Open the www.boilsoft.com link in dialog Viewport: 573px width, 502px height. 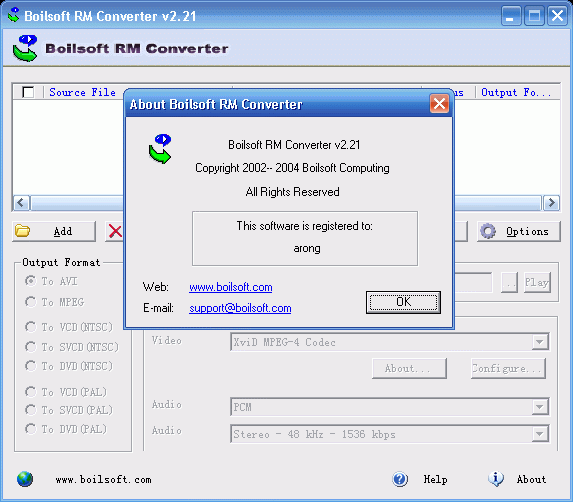tap(231, 287)
